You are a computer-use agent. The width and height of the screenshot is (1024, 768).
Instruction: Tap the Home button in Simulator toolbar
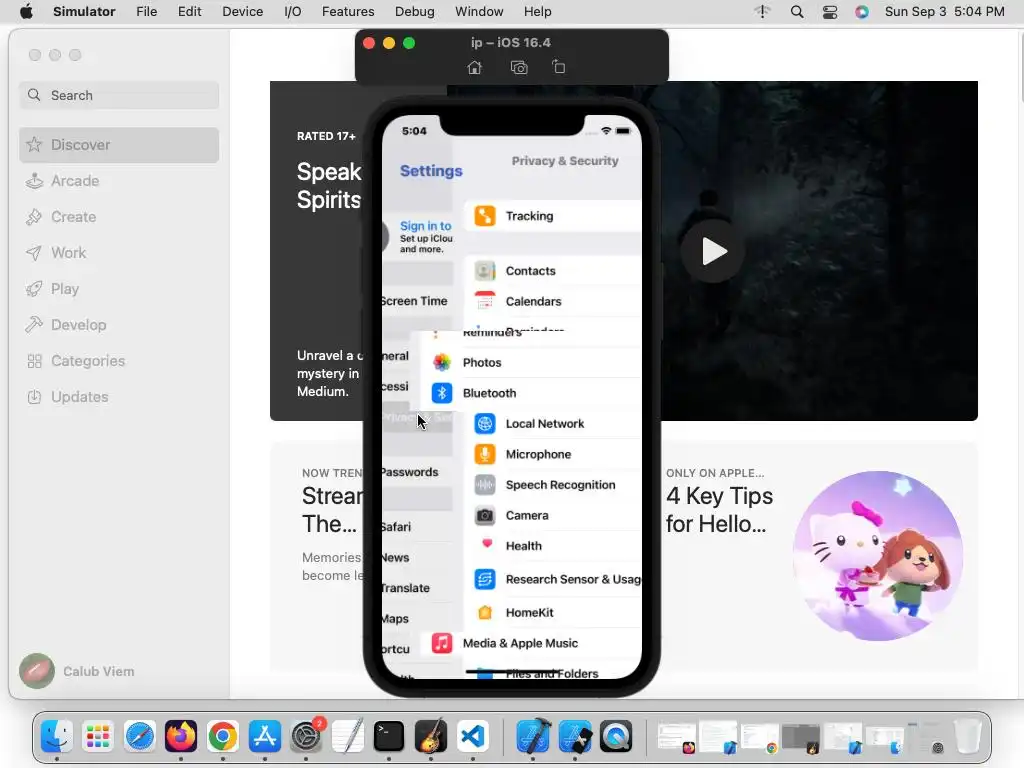475,67
